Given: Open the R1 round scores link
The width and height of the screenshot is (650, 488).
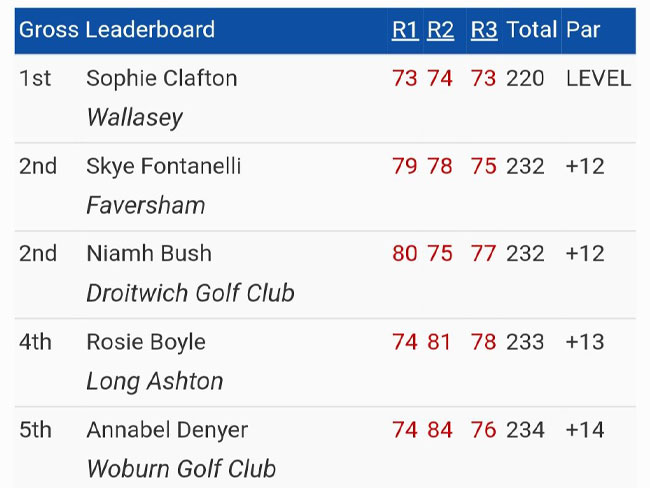Looking at the screenshot, I should [405, 30].
